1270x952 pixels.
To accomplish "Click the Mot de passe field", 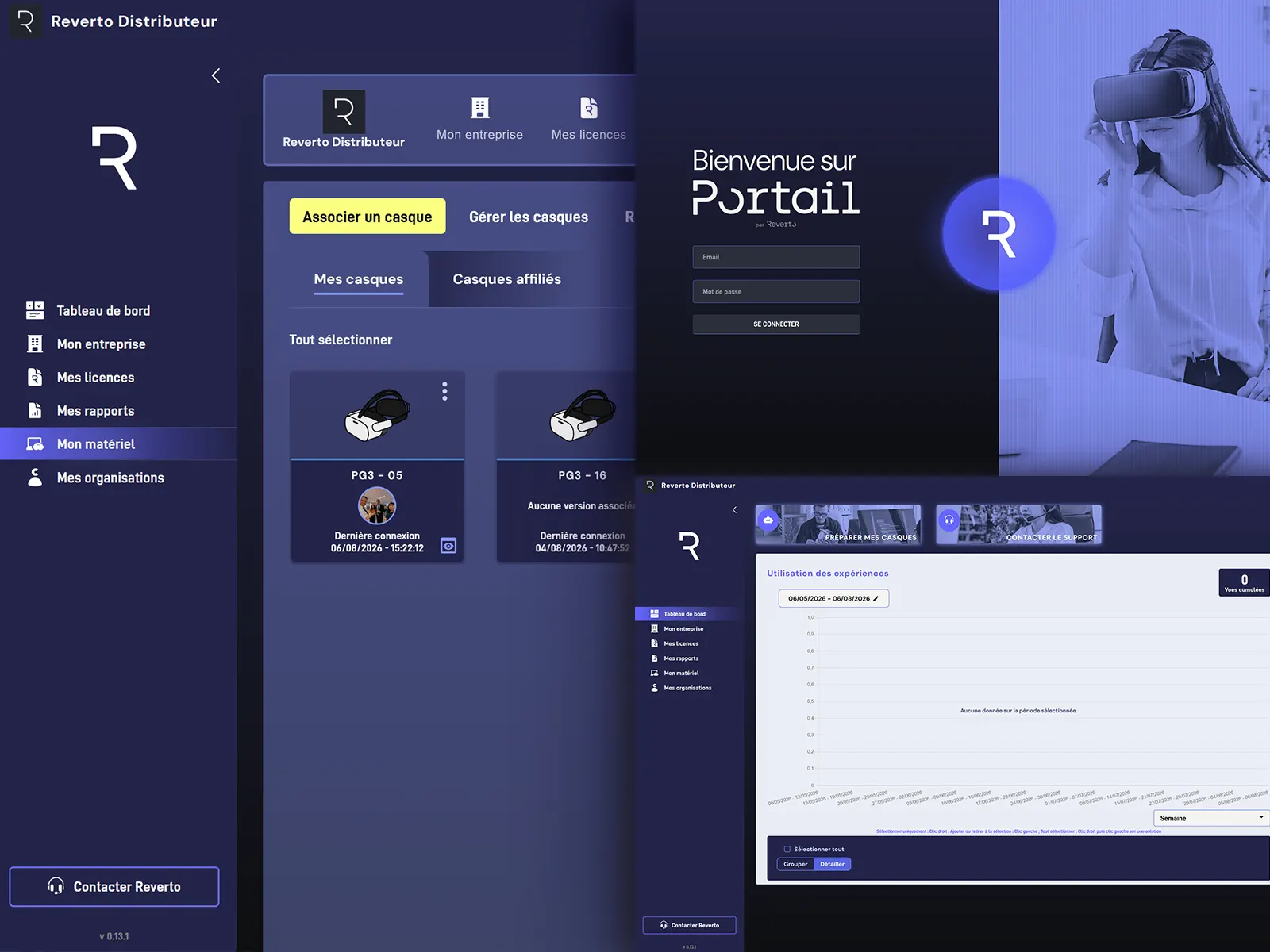I will pos(776,291).
